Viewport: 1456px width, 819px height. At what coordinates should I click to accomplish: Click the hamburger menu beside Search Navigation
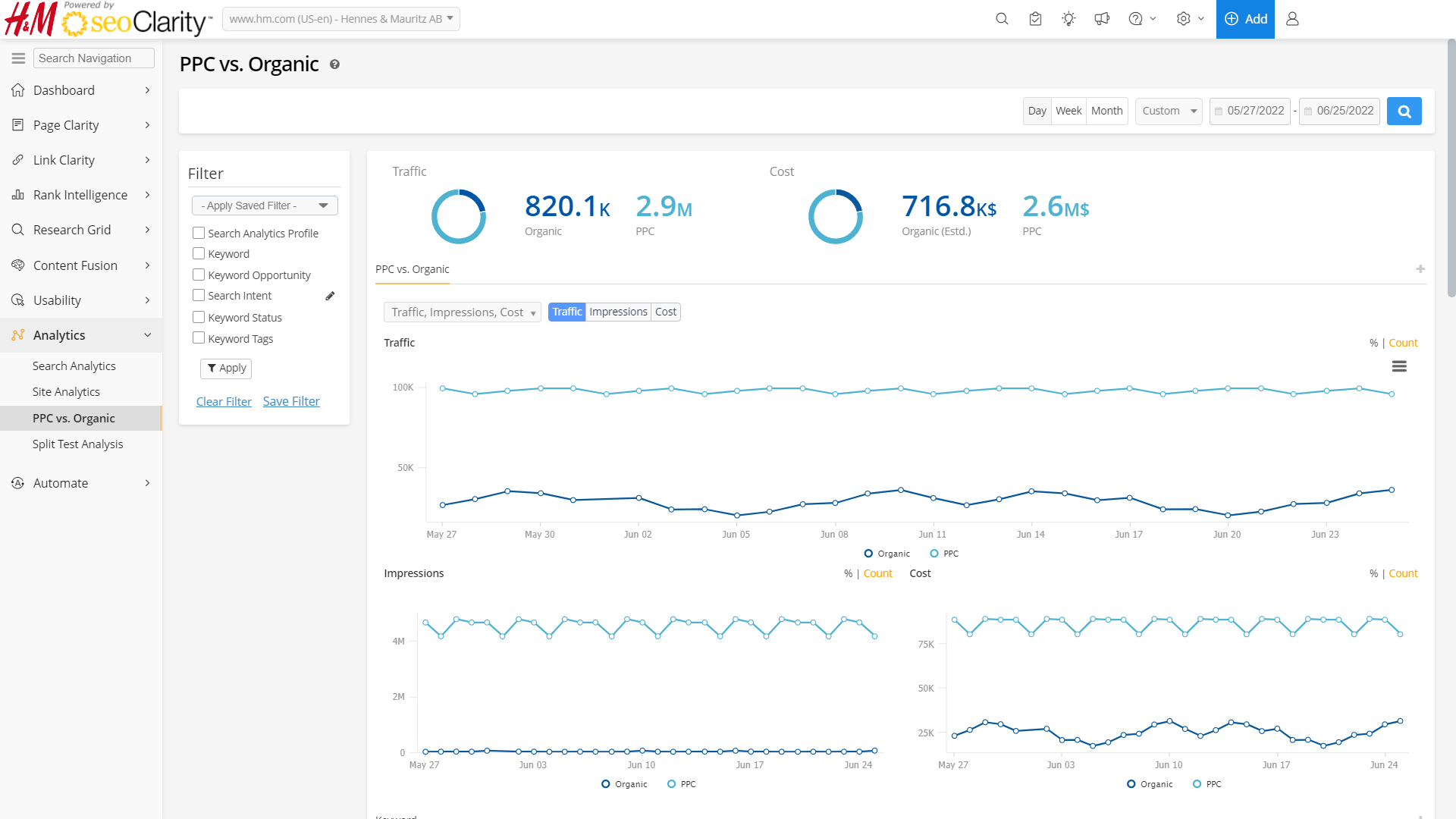(x=18, y=58)
